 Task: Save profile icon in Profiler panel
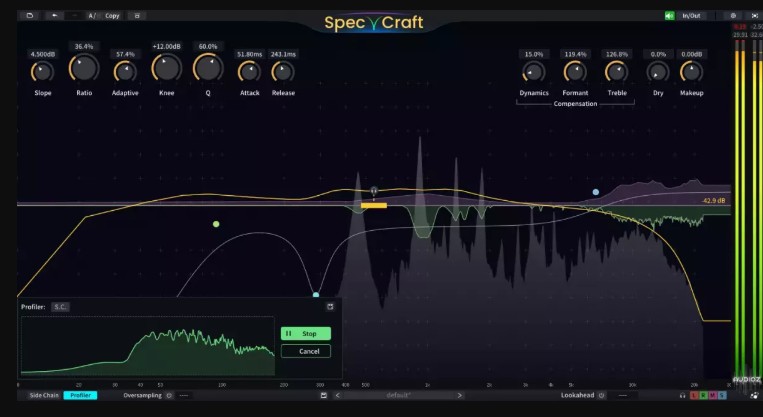[x=330, y=307]
